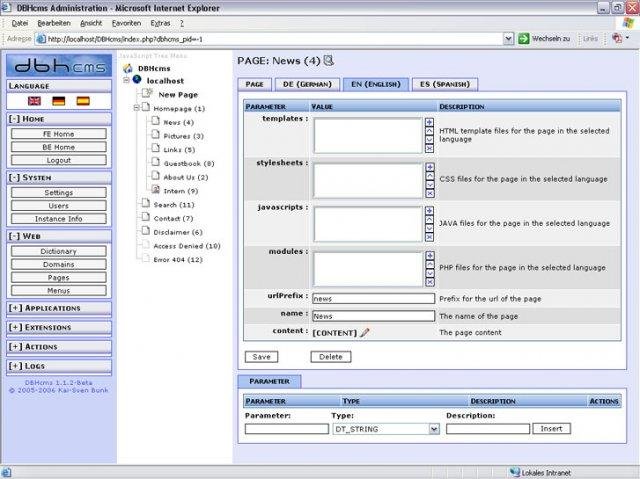Open page preview icon next to News (4)
Image resolution: width=640 pixels, height=479 pixels.
point(329,61)
